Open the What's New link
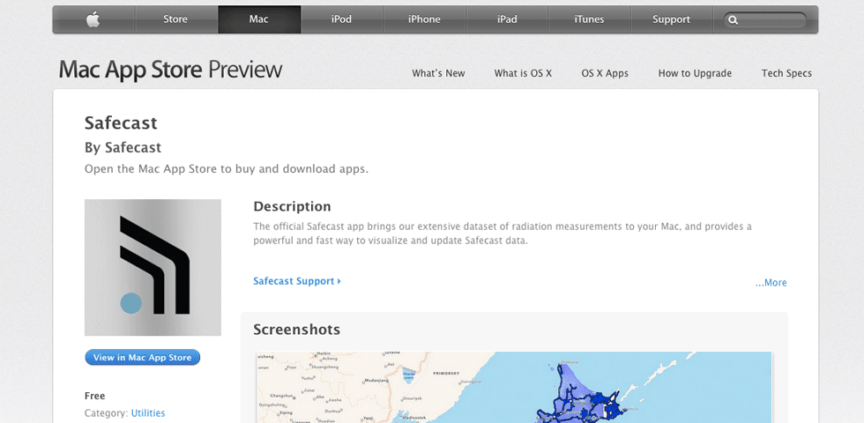 (x=438, y=73)
